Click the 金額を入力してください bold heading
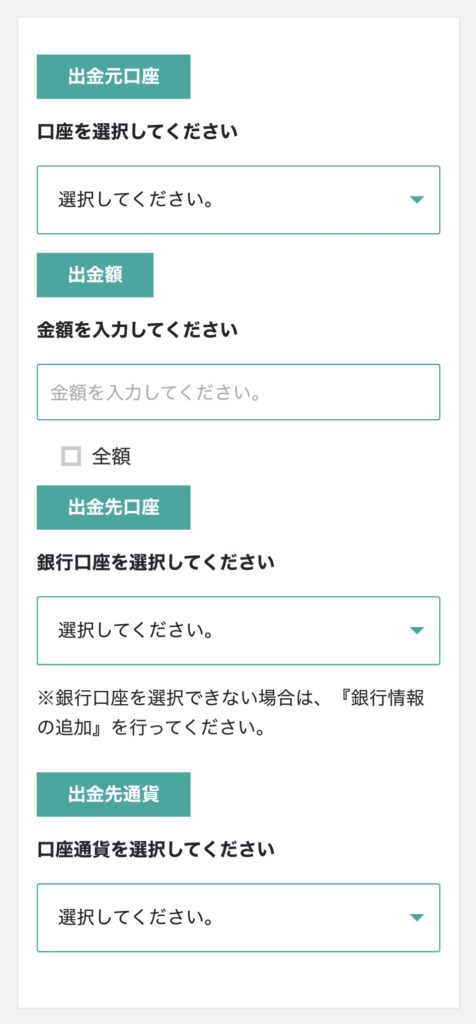Screen dimensions: 476x1024 tap(137, 330)
